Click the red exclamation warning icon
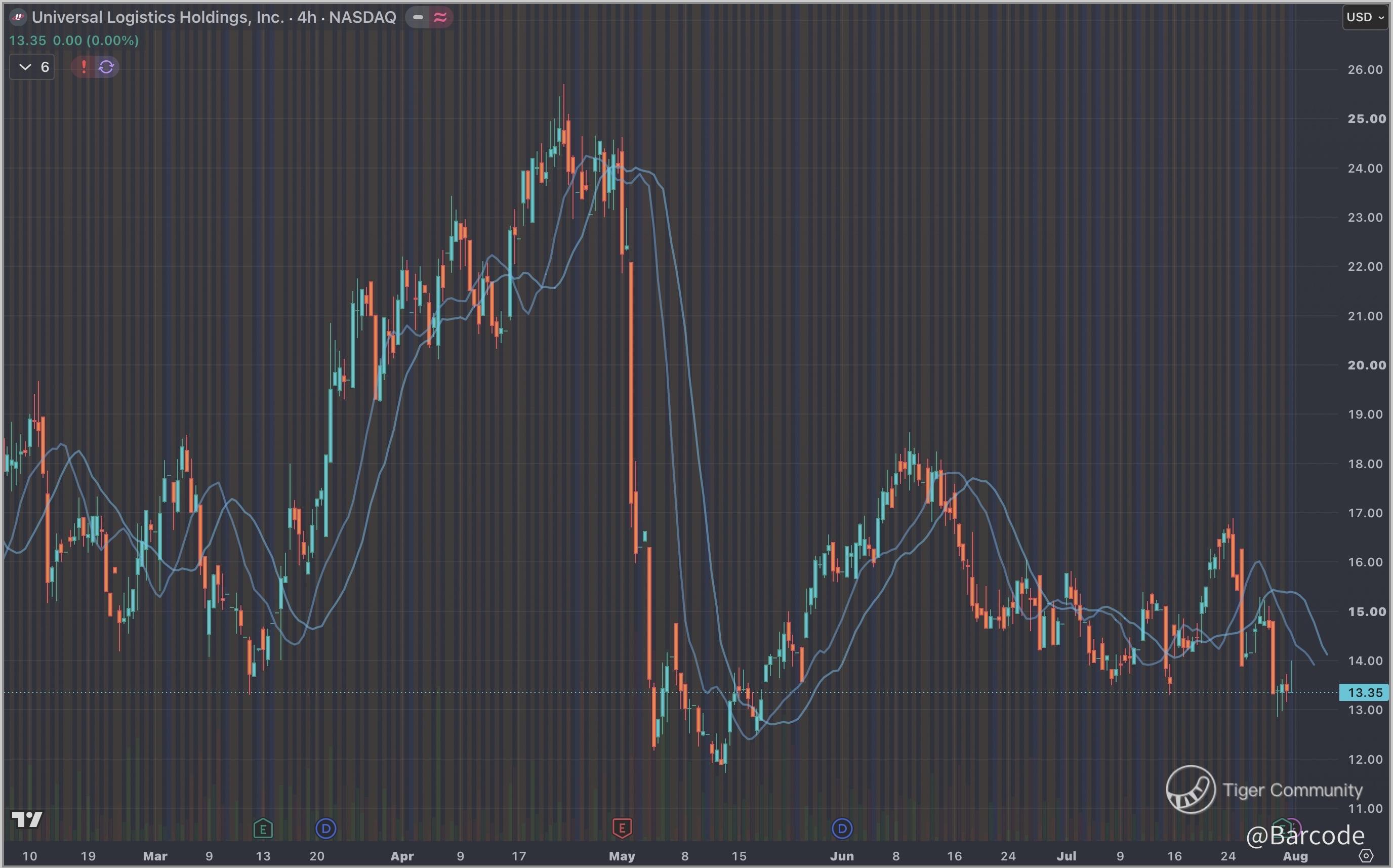Image resolution: width=1393 pixels, height=868 pixels. [x=84, y=67]
